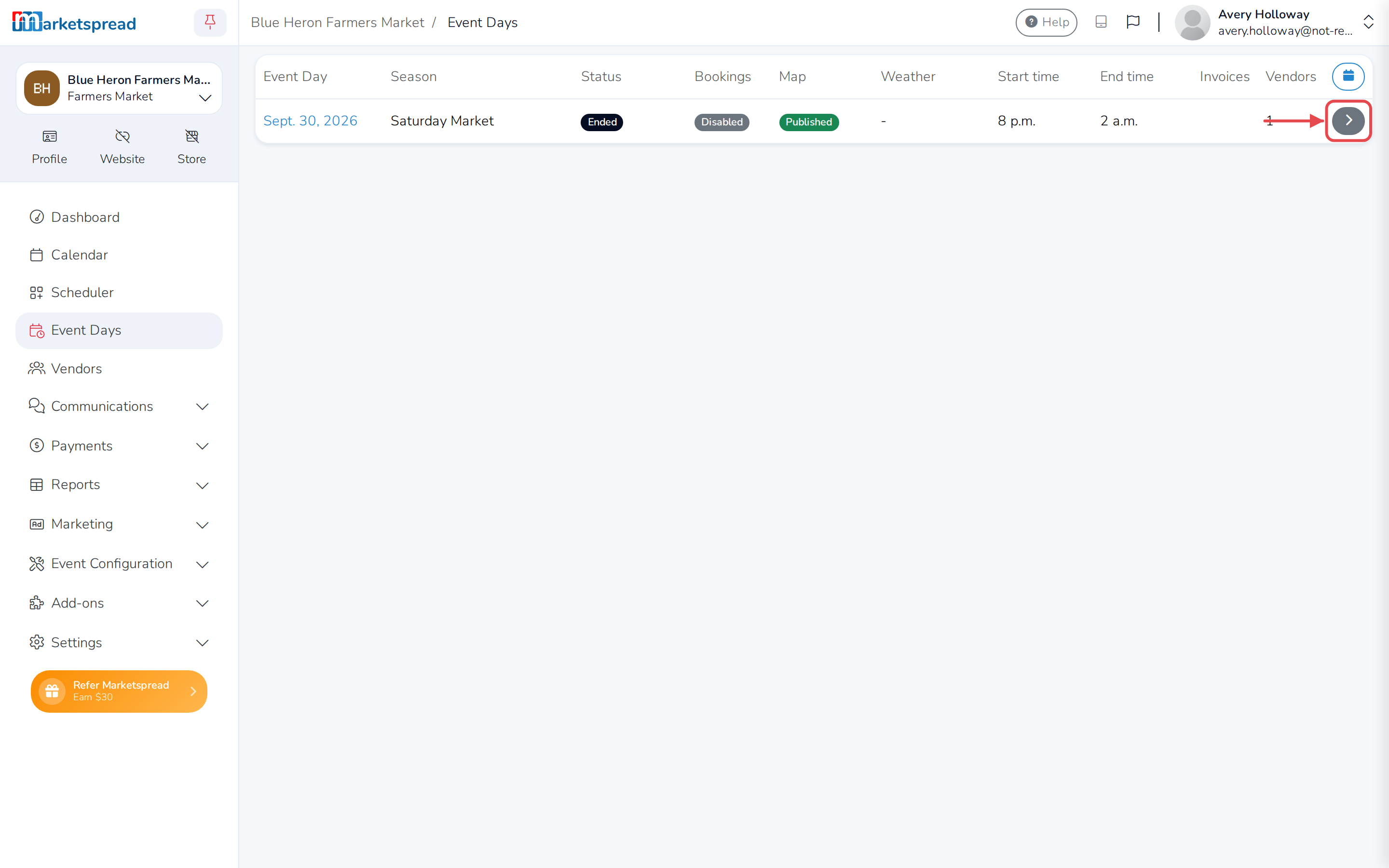Click the Refer Marketspread banner
Screen dimensions: 1389x868
[119, 691]
